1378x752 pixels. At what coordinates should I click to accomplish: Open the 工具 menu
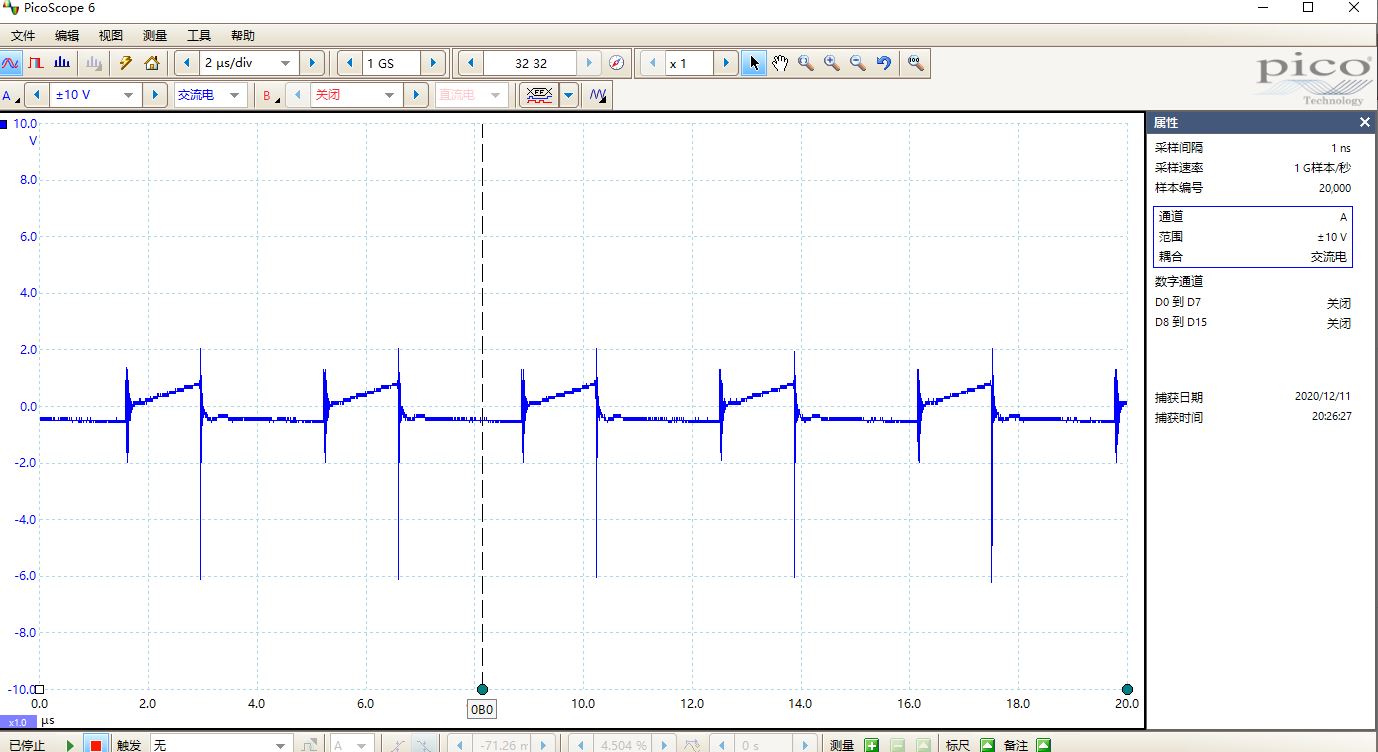(198, 35)
